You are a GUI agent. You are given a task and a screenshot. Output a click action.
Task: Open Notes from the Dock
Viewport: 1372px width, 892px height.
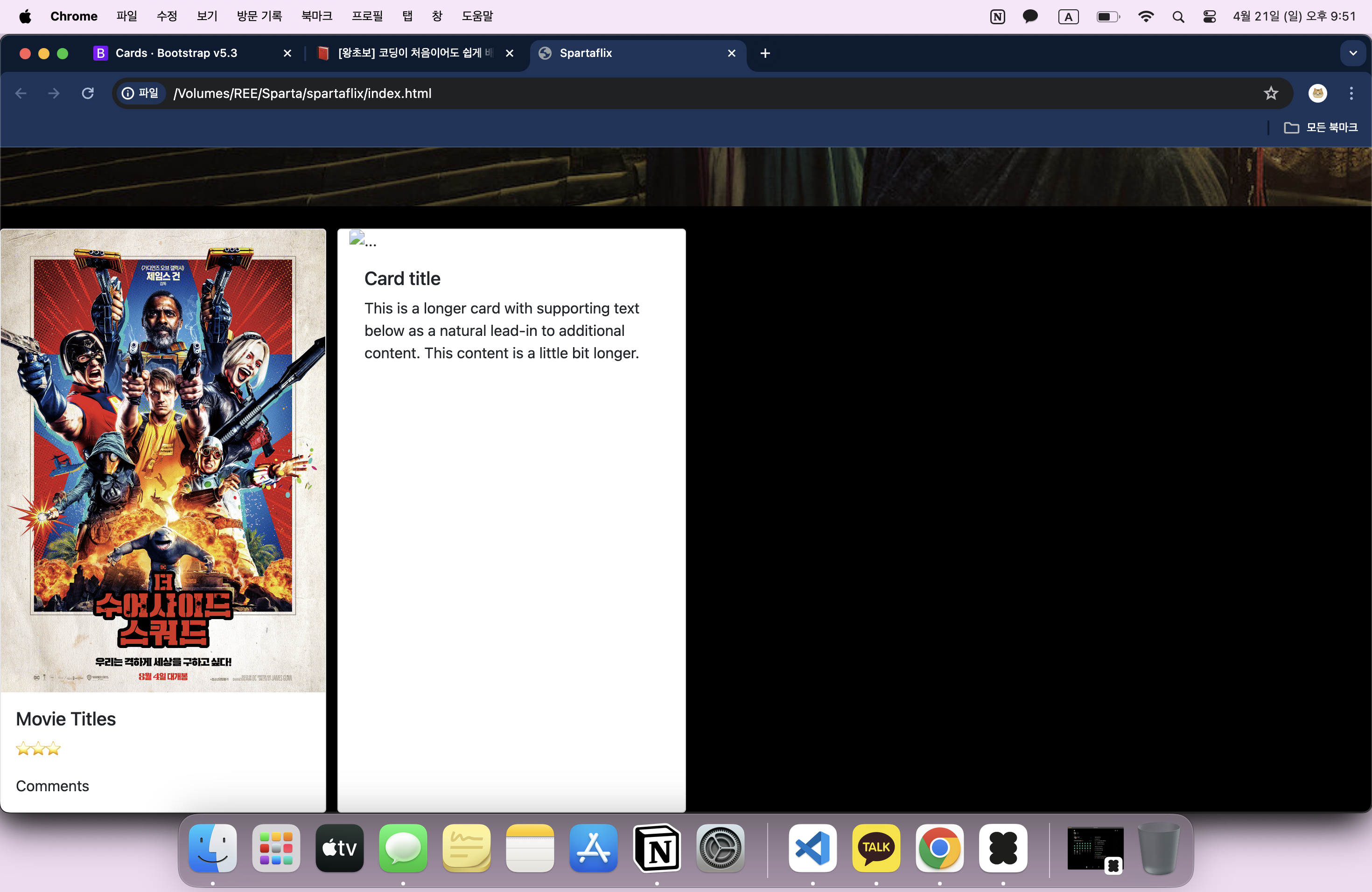pyautogui.click(x=530, y=848)
